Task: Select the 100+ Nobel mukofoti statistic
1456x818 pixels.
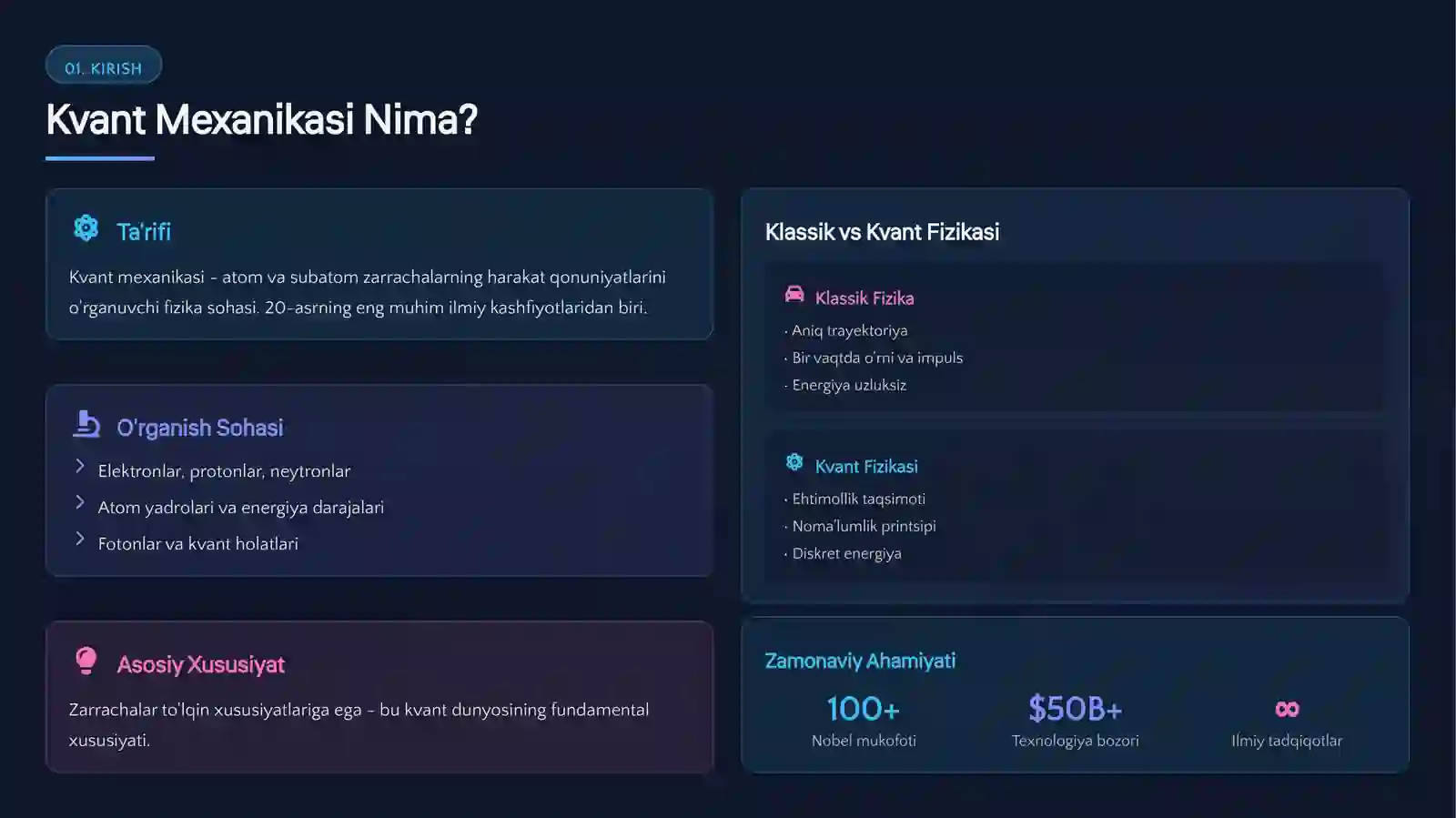Action: (864, 721)
